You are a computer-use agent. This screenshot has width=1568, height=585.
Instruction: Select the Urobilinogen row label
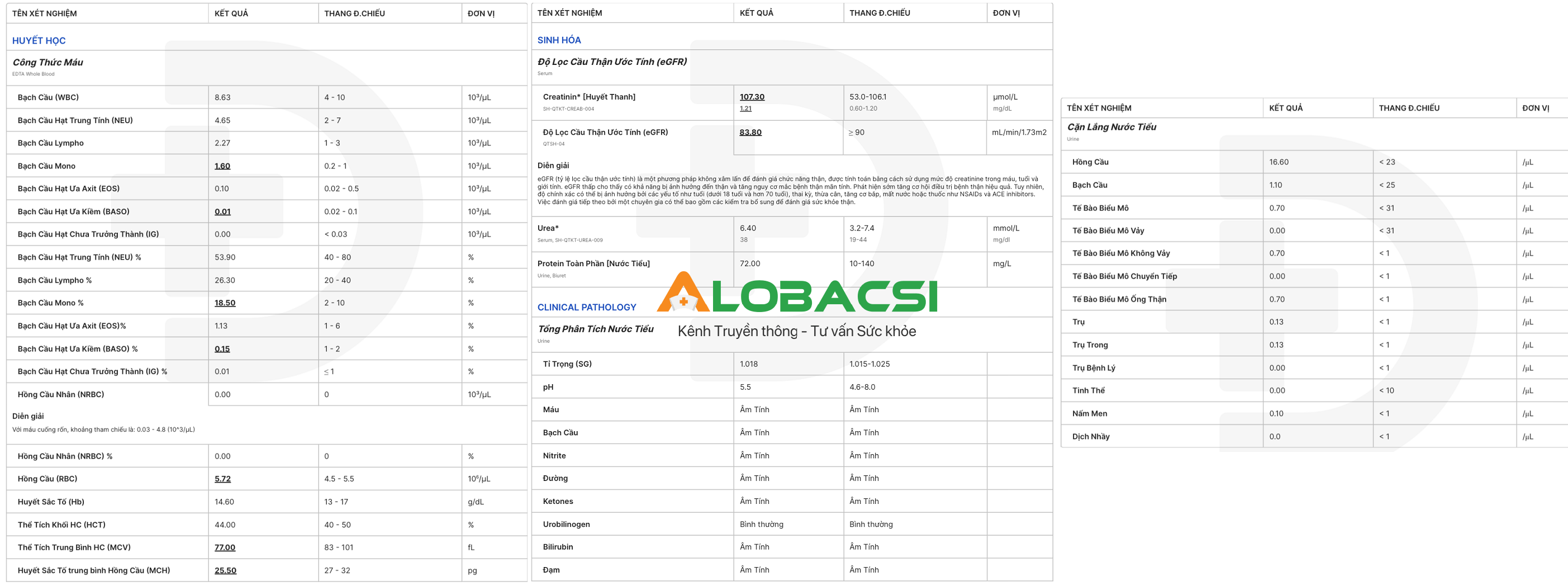coord(566,524)
